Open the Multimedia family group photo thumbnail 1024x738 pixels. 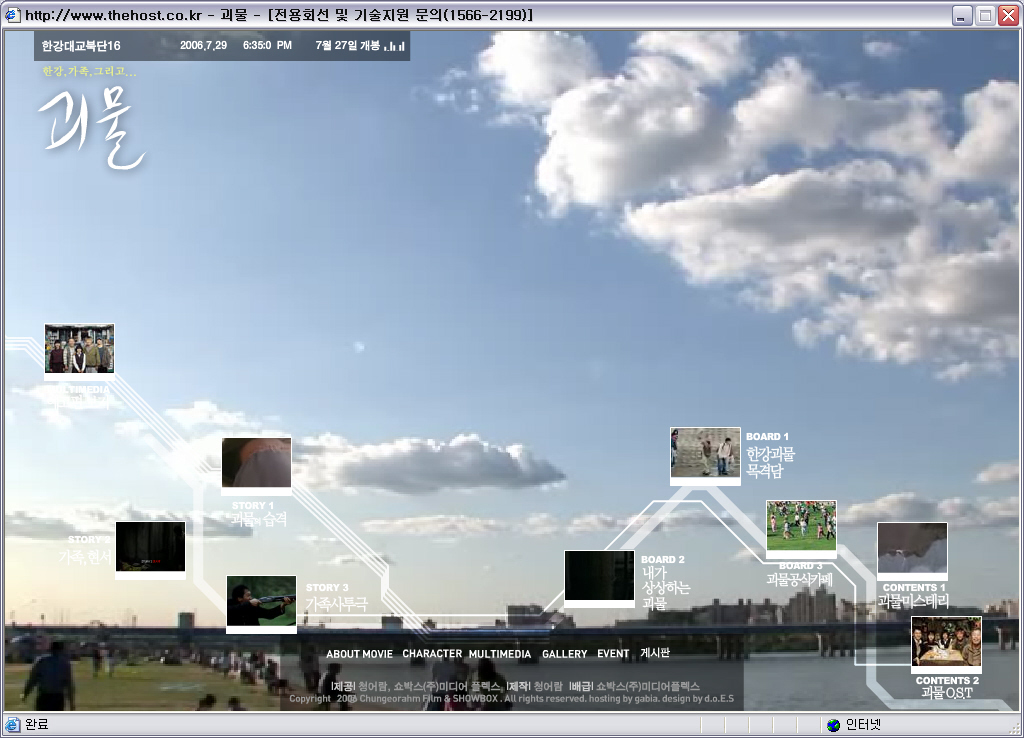tap(79, 349)
